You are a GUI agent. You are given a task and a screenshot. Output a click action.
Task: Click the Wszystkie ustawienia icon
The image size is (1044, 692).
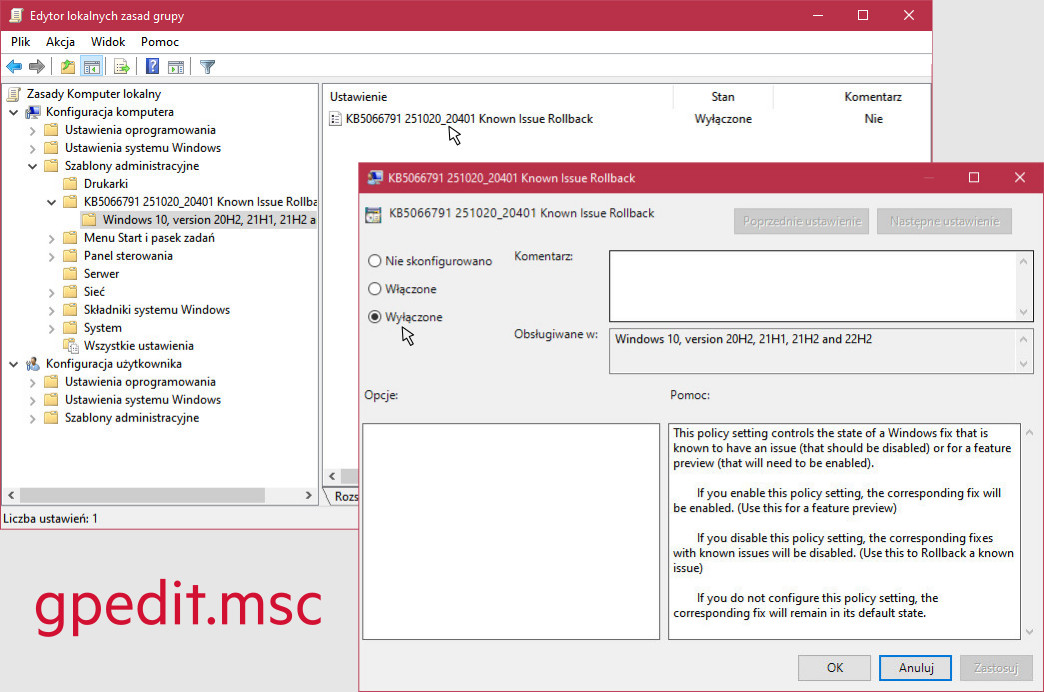click(71, 346)
